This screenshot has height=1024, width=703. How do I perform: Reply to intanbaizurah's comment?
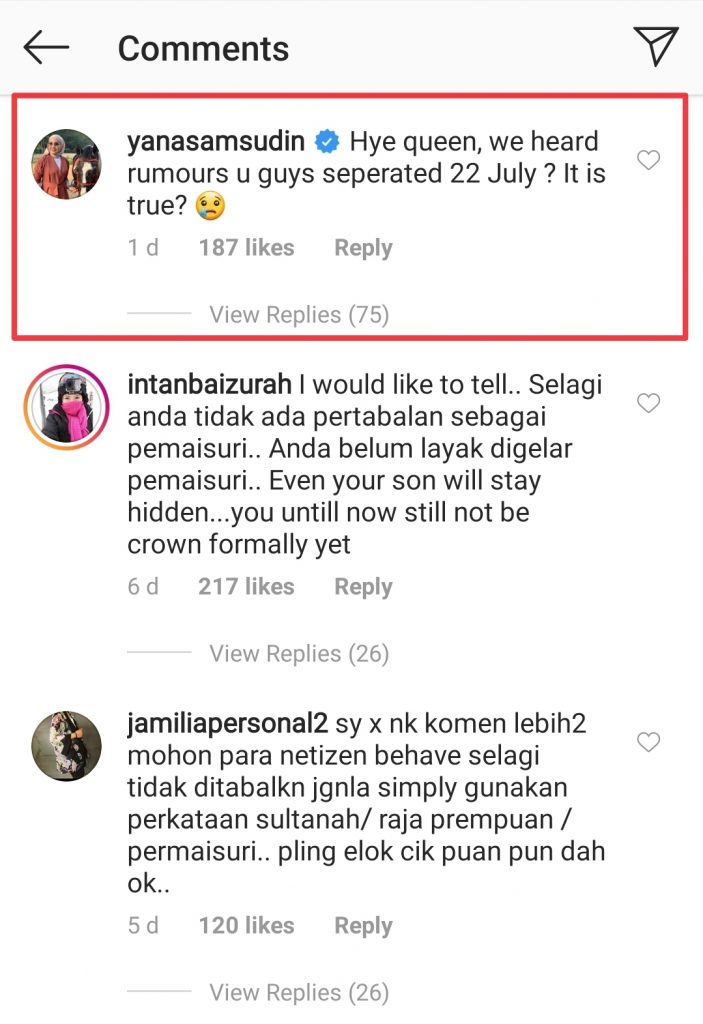pyautogui.click(x=363, y=587)
